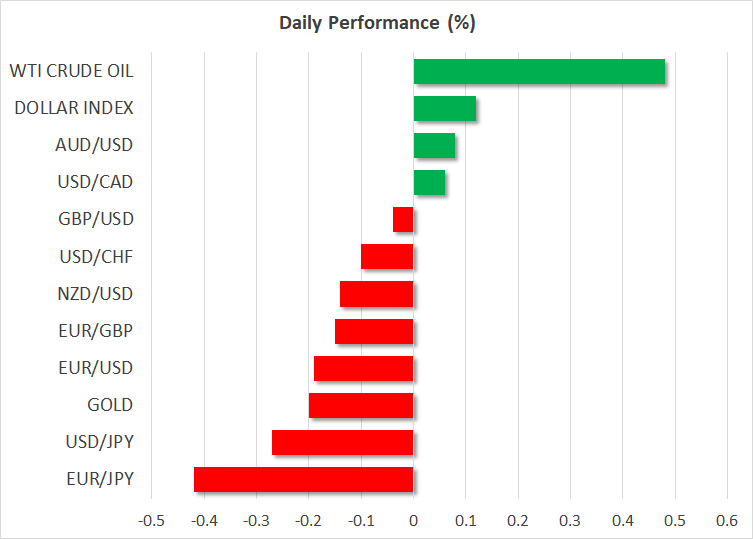Click the red GOLD bar
Image resolution: width=753 pixels, height=539 pixels.
(361, 405)
